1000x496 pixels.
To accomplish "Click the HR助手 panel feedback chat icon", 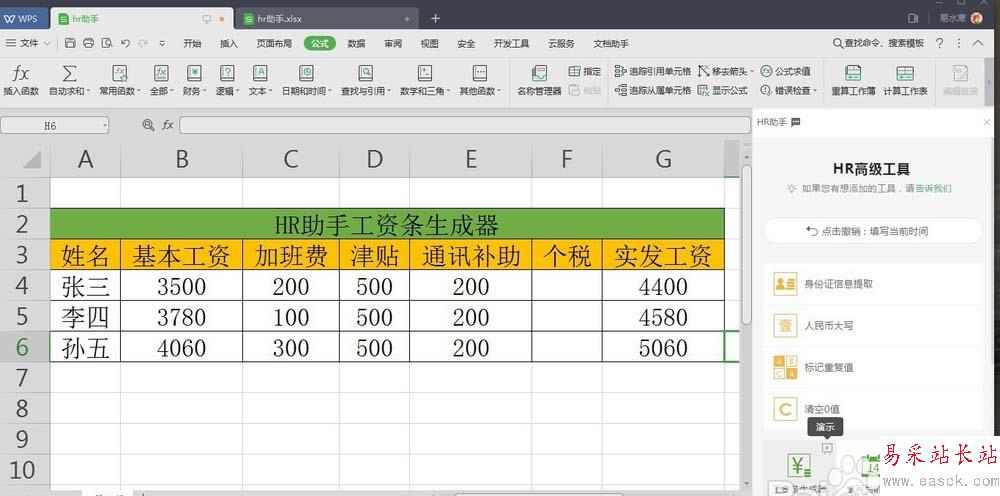I will pos(795,122).
